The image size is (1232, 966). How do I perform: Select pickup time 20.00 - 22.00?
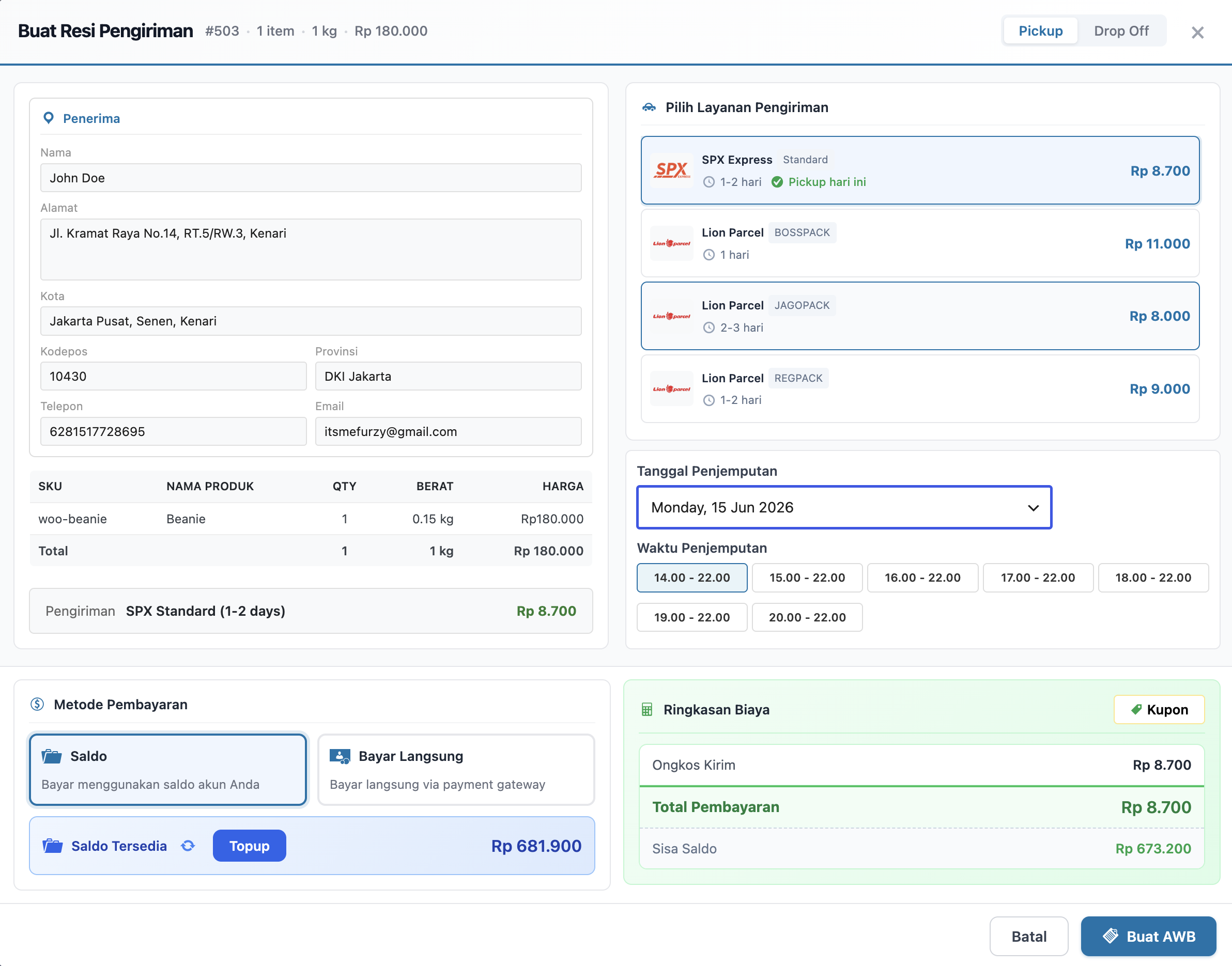(807, 617)
